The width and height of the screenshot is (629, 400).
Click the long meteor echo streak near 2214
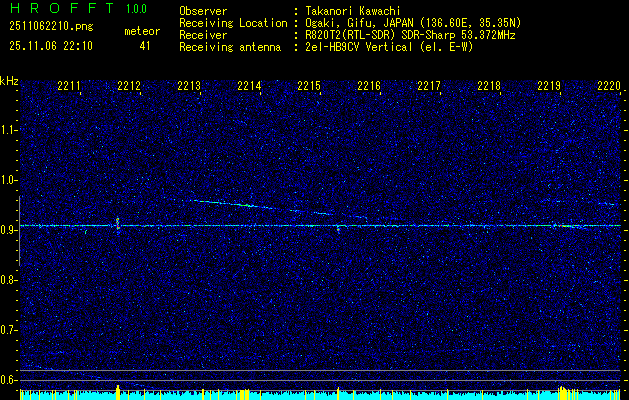(x=235, y=204)
